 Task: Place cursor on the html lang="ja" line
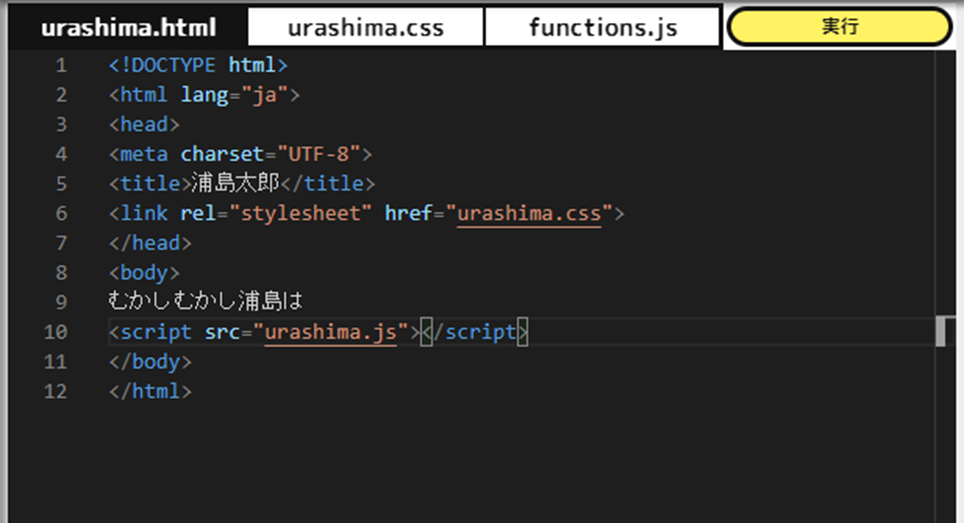[x=204, y=95]
